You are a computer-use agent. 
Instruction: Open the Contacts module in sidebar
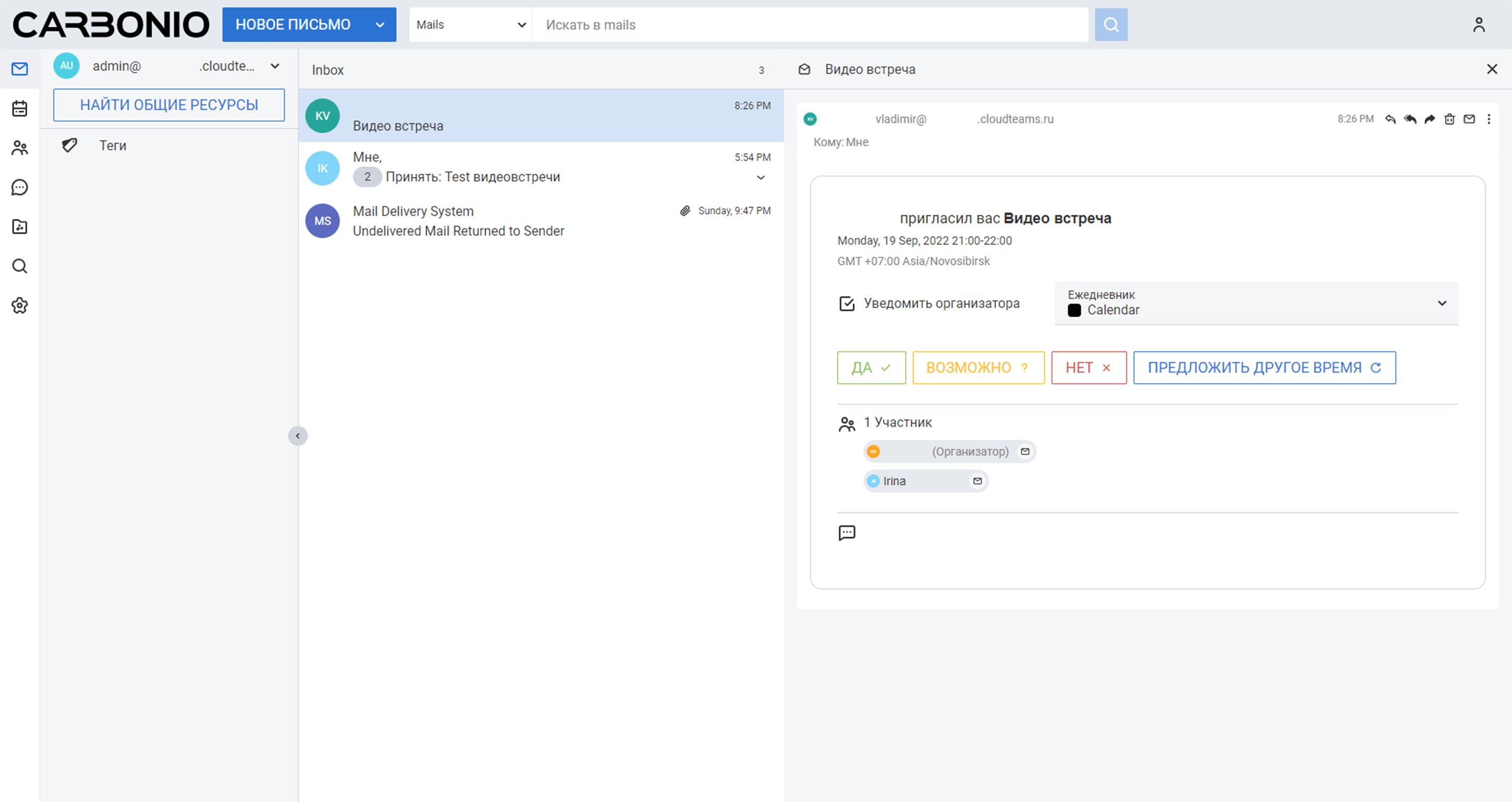19,148
